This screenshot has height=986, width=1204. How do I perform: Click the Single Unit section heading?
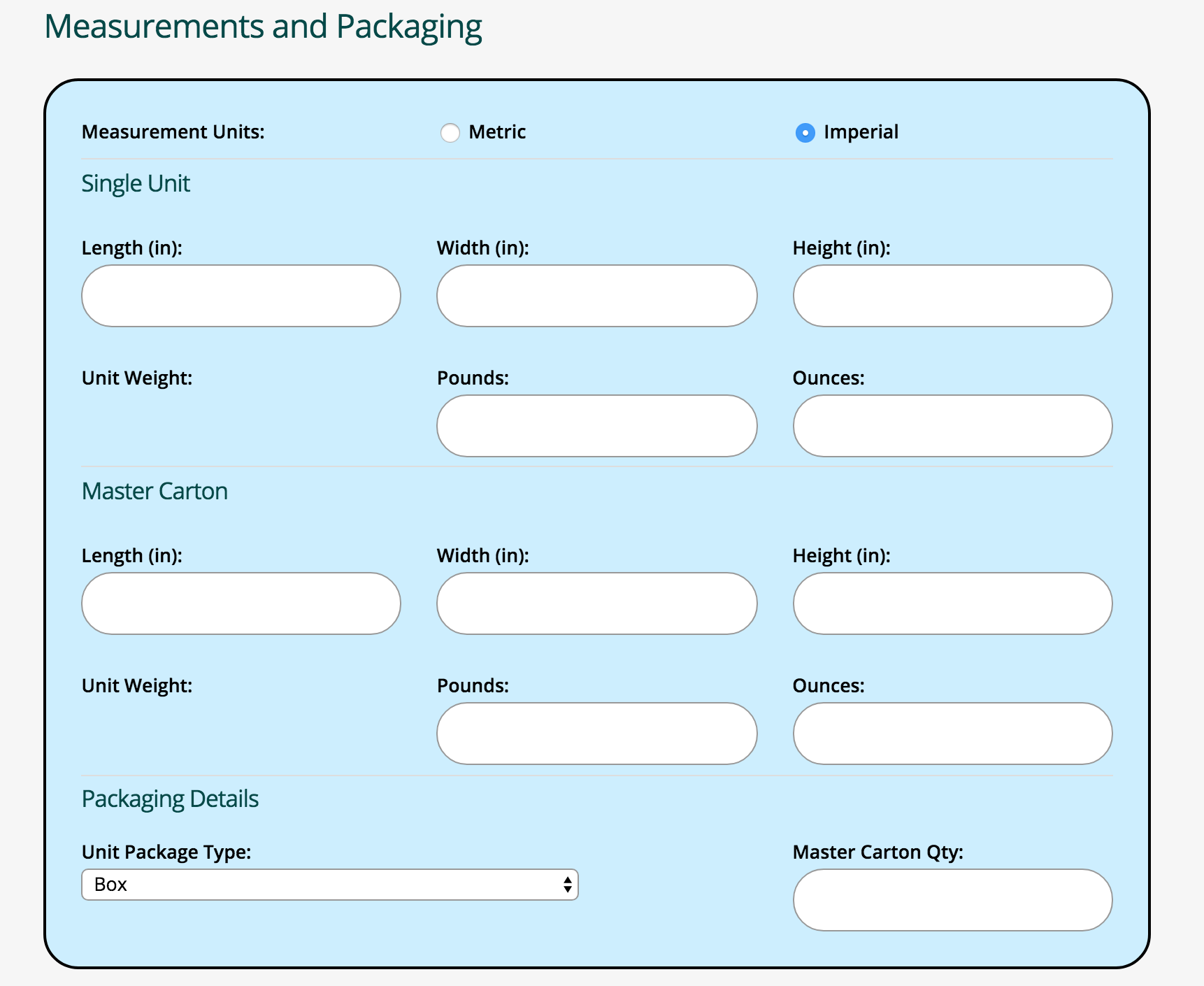click(136, 184)
